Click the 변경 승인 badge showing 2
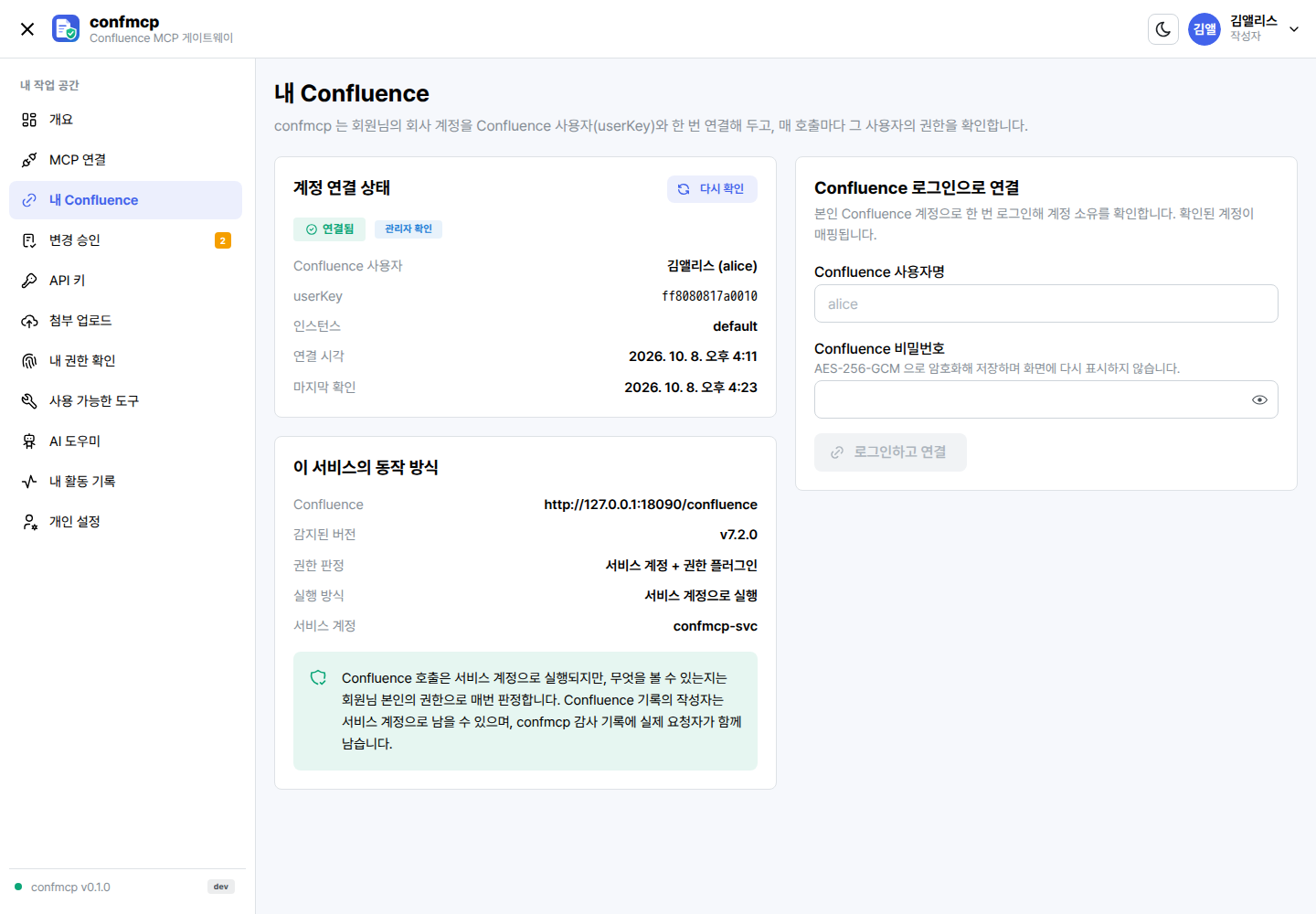The image size is (1316, 914). point(223,240)
